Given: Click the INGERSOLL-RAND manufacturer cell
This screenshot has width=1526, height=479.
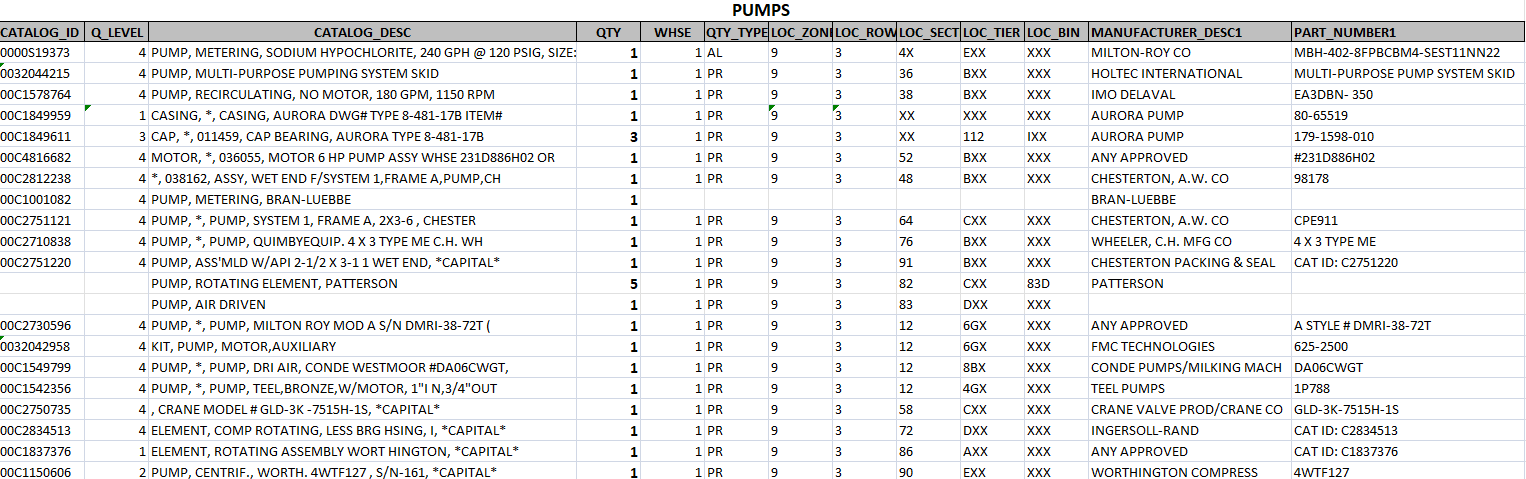Looking at the screenshot, I should click(x=1142, y=430).
